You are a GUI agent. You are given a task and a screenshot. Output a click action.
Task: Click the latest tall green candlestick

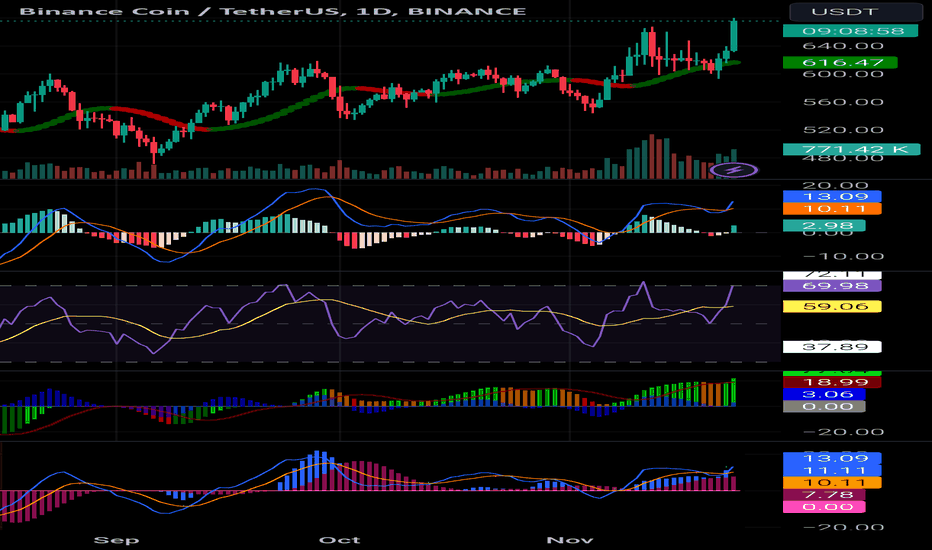(x=734, y=36)
